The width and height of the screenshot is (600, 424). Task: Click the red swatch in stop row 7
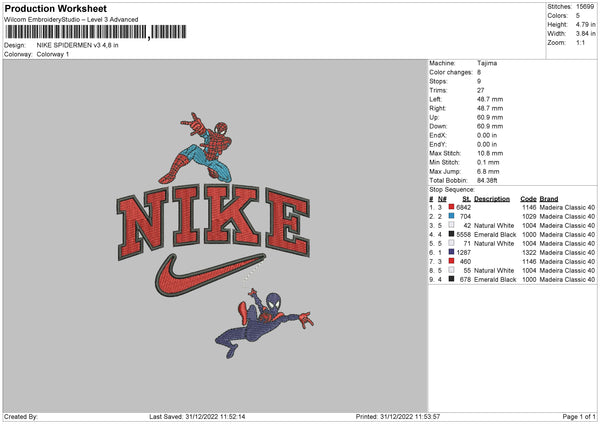(451, 261)
